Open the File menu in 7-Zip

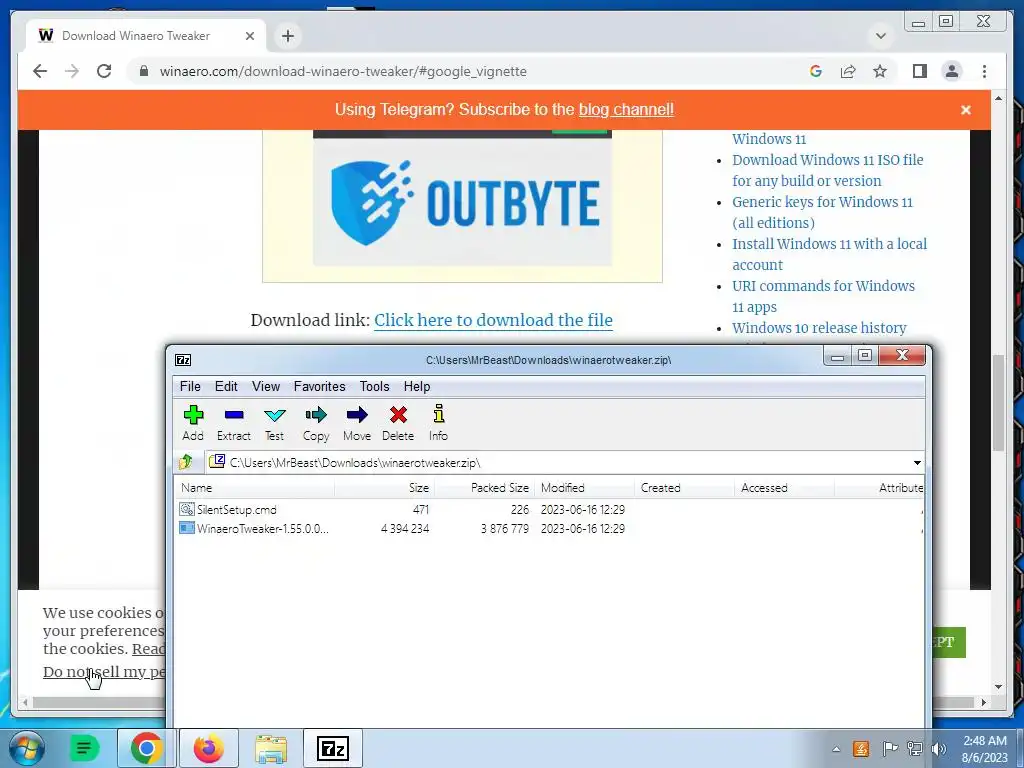pyautogui.click(x=190, y=387)
